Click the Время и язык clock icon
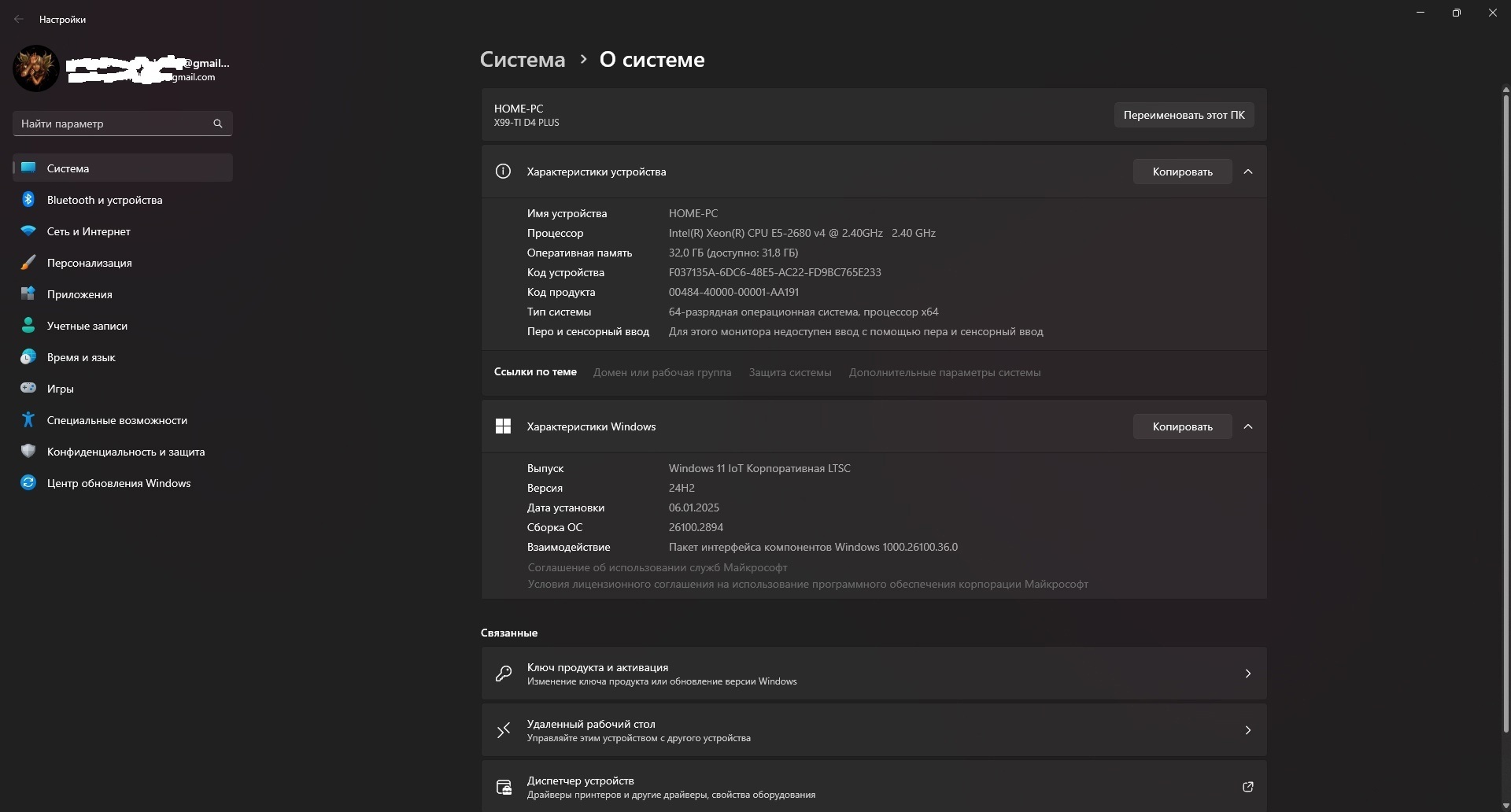Viewport: 1511px width, 812px height. 28,356
